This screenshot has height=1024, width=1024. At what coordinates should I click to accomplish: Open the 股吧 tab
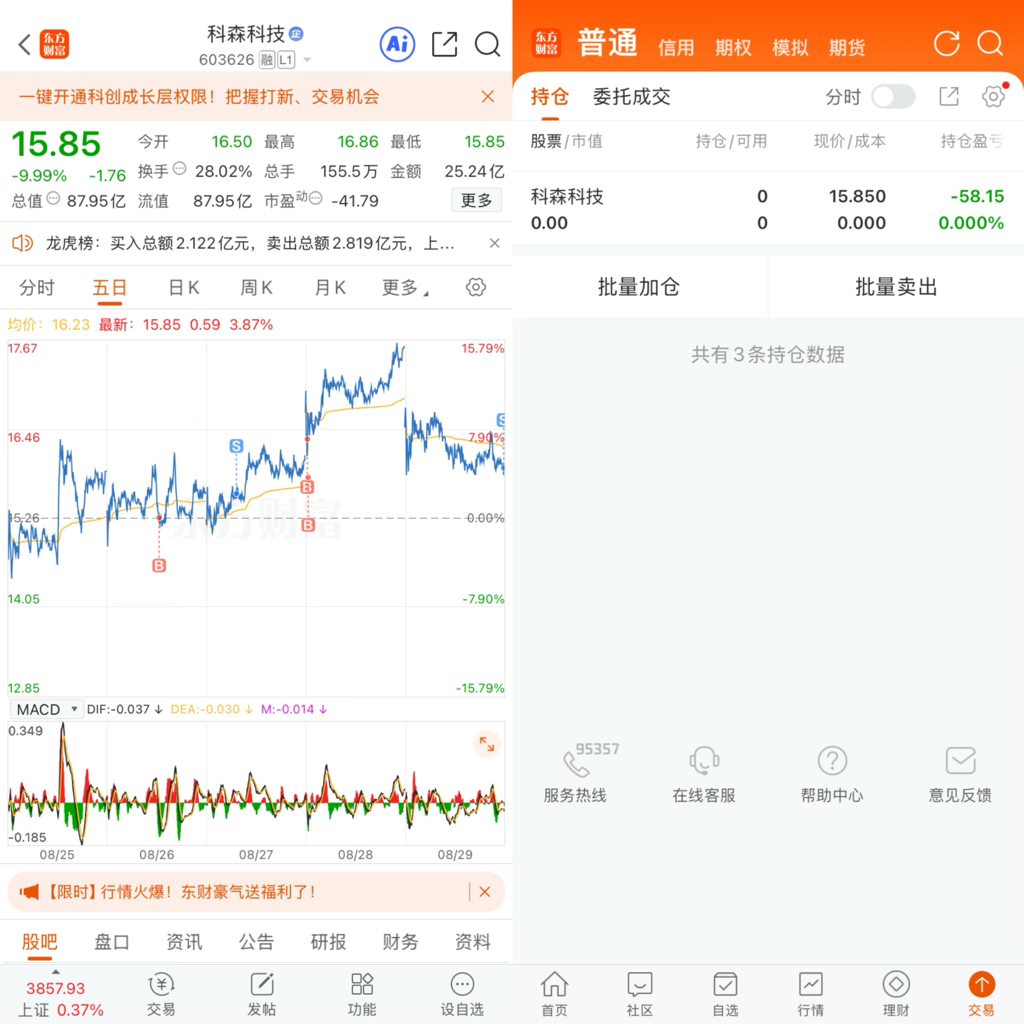(x=40, y=942)
